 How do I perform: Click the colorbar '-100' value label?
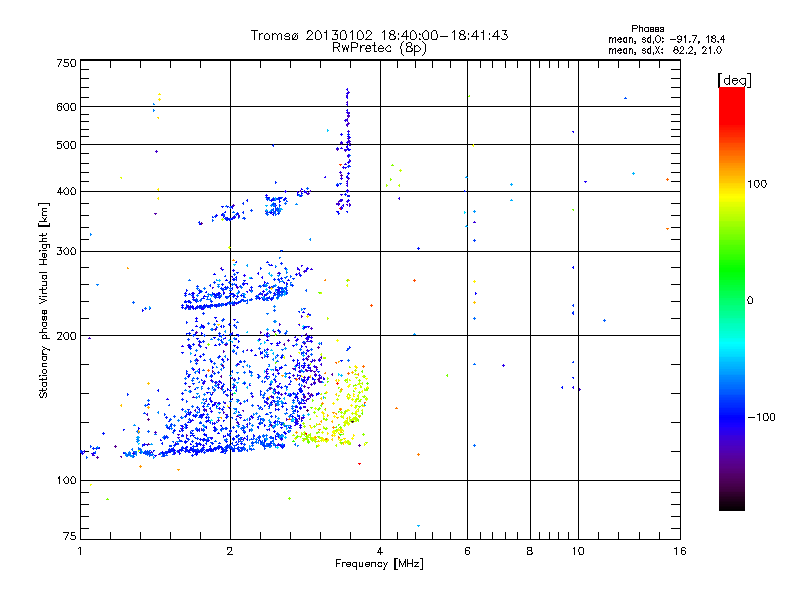pyautogui.click(x=762, y=417)
